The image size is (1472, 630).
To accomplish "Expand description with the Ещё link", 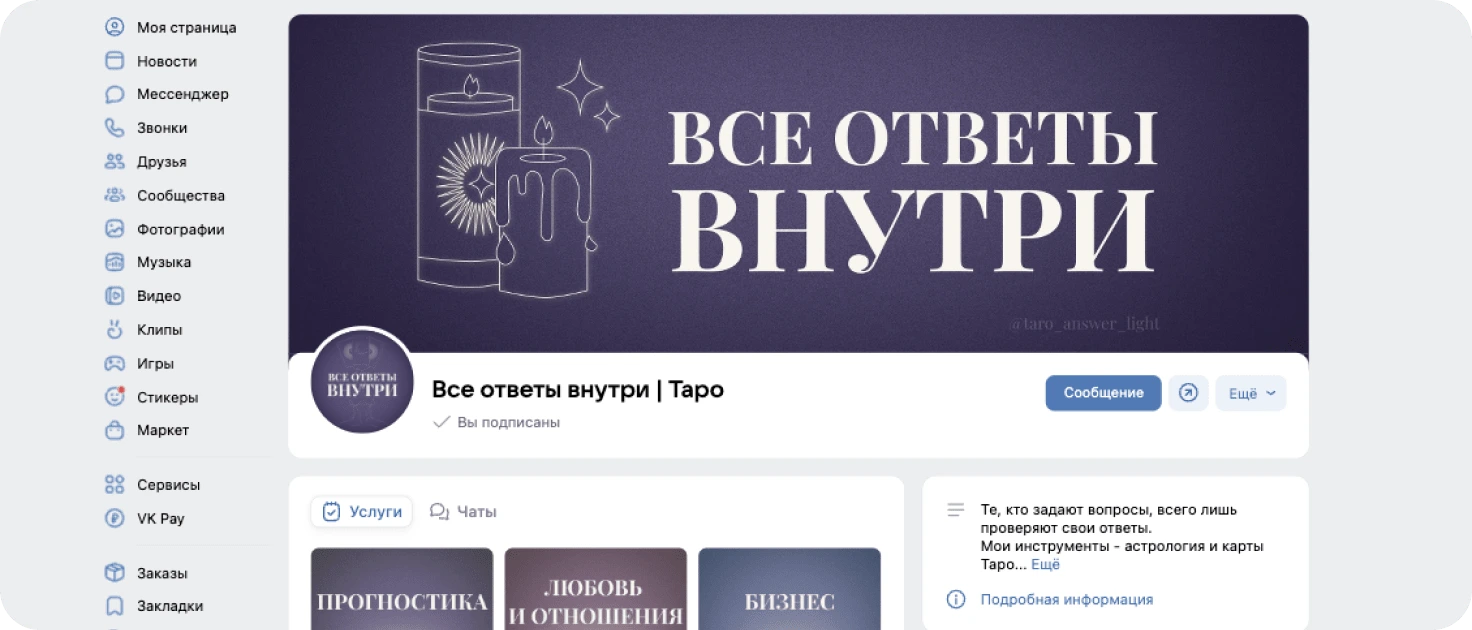I will coord(1045,565).
